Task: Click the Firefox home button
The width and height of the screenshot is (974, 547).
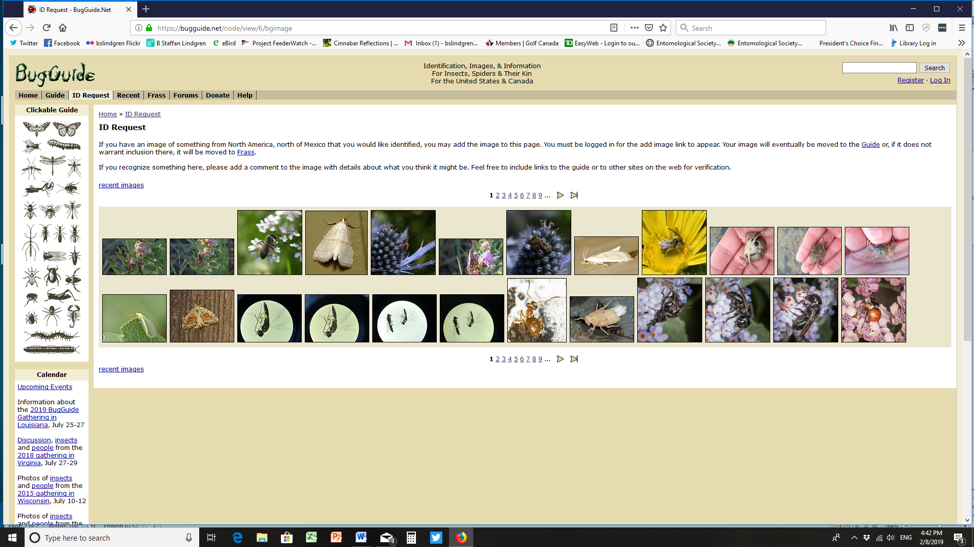Action: [63, 28]
